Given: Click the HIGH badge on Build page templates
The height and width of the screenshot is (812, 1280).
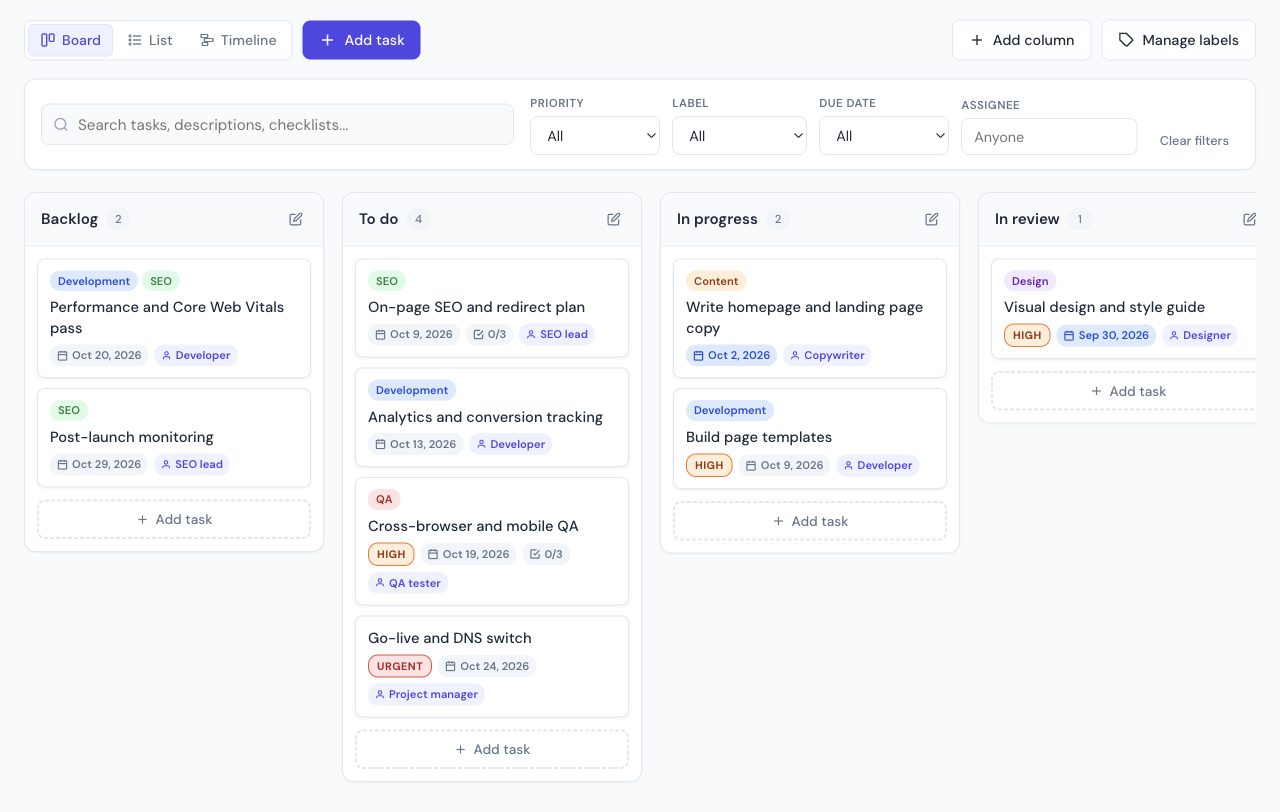Looking at the screenshot, I should pyautogui.click(x=709, y=465).
